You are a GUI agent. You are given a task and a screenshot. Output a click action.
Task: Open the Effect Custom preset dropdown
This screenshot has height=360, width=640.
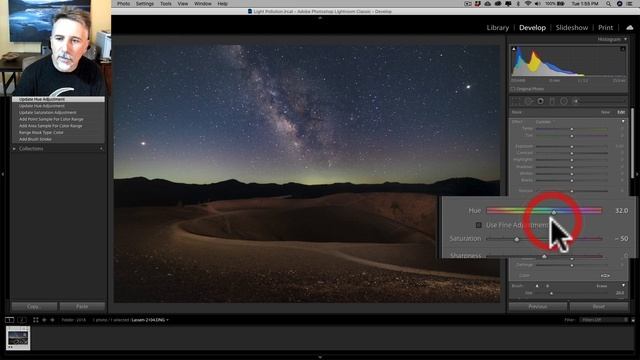pos(544,122)
